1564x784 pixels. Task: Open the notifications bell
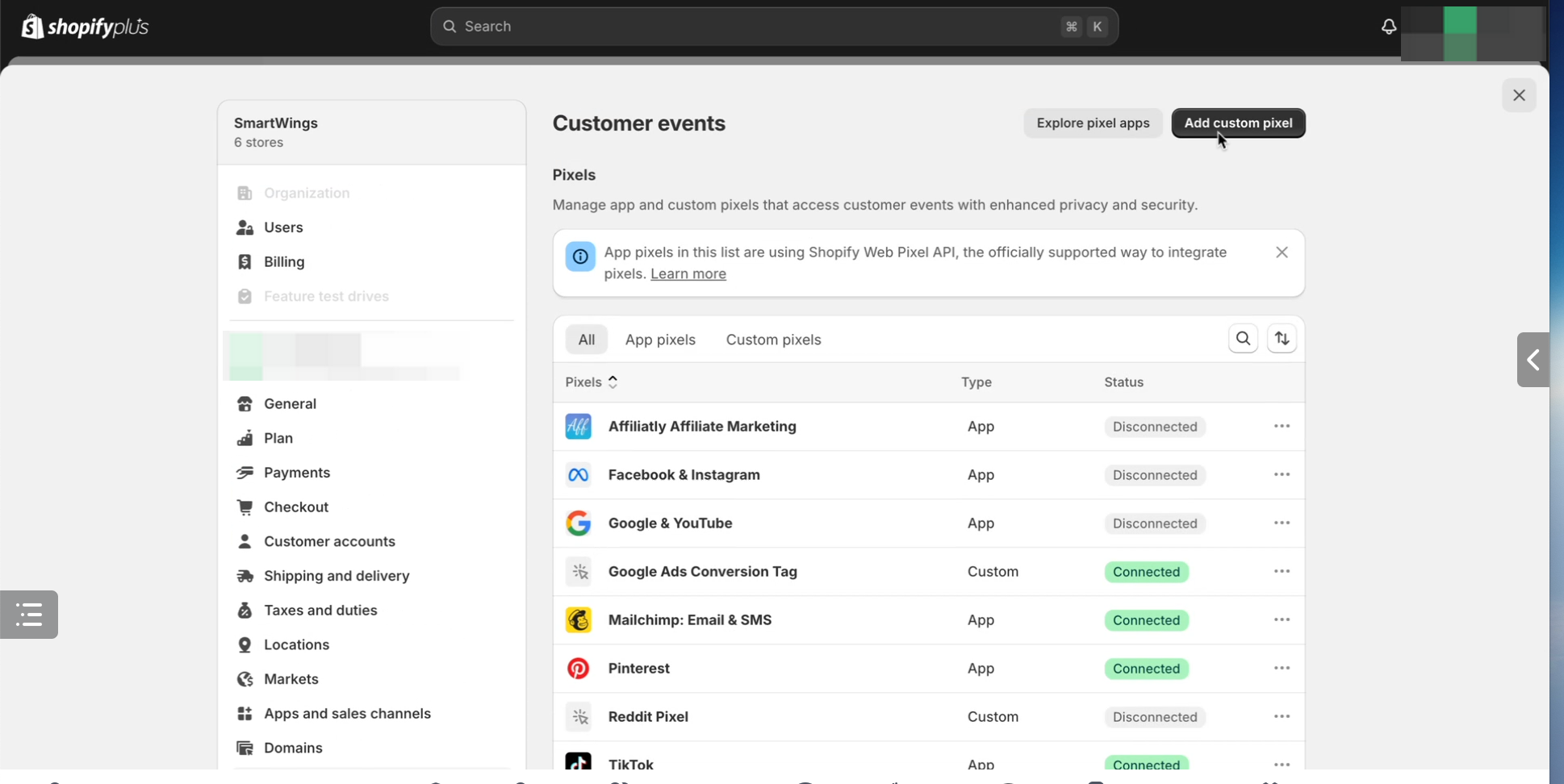click(x=1388, y=27)
